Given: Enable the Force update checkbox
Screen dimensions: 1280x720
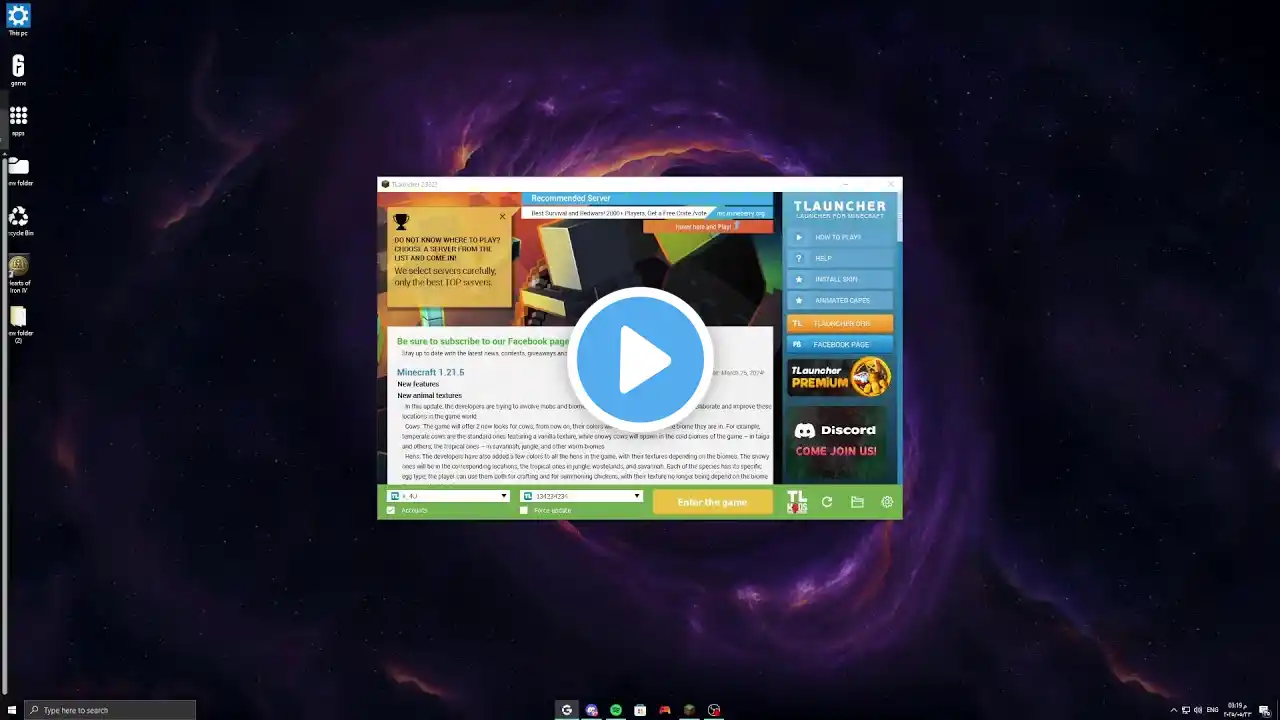Looking at the screenshot, I should tap(523, 511).
